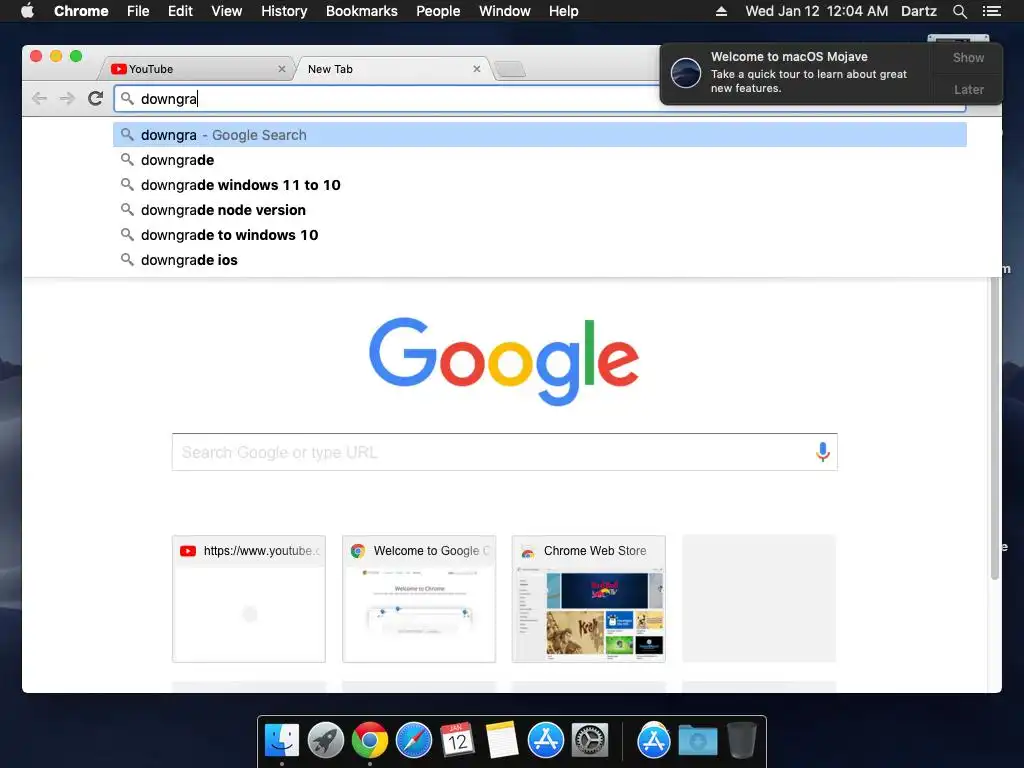Click the page's vertical scrollbar

click(995, 428)
